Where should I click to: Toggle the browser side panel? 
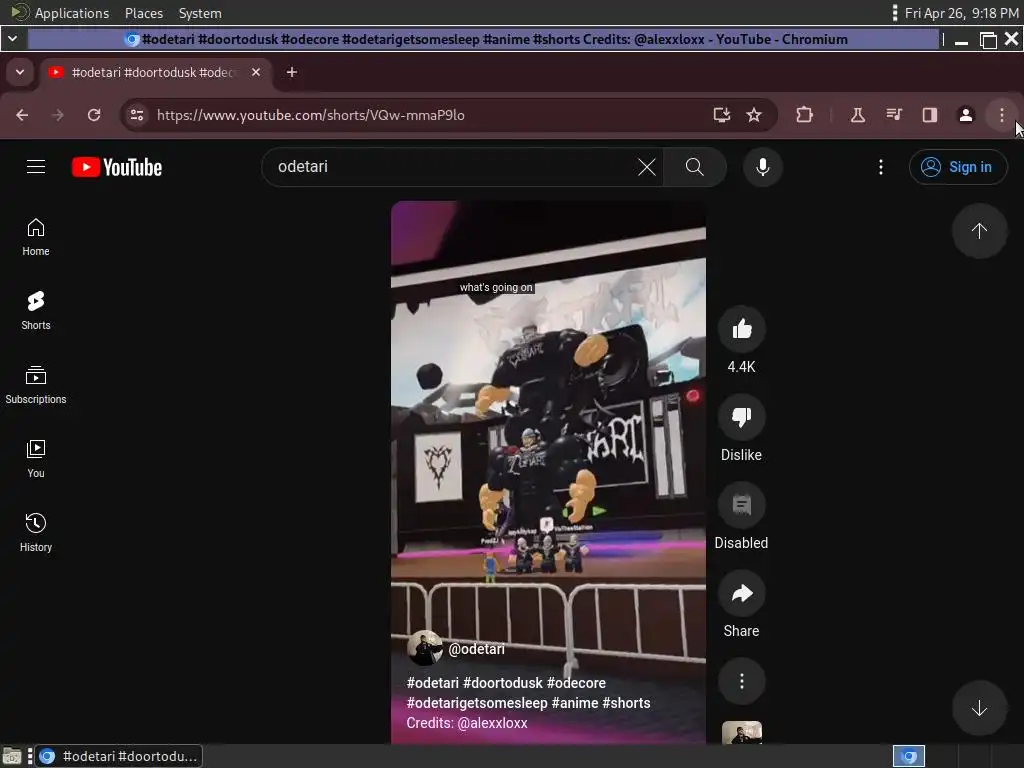[930, 115]
